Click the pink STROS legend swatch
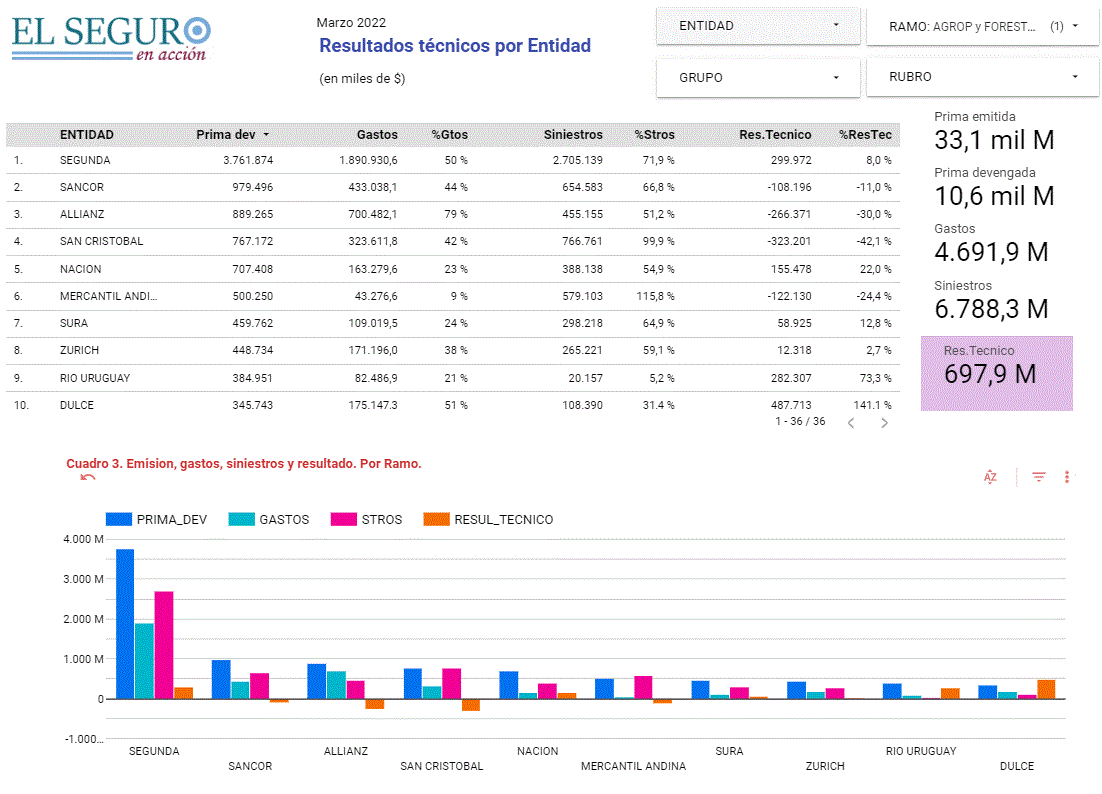Viewport: 1102px width, 794px height. click(344, 519)
